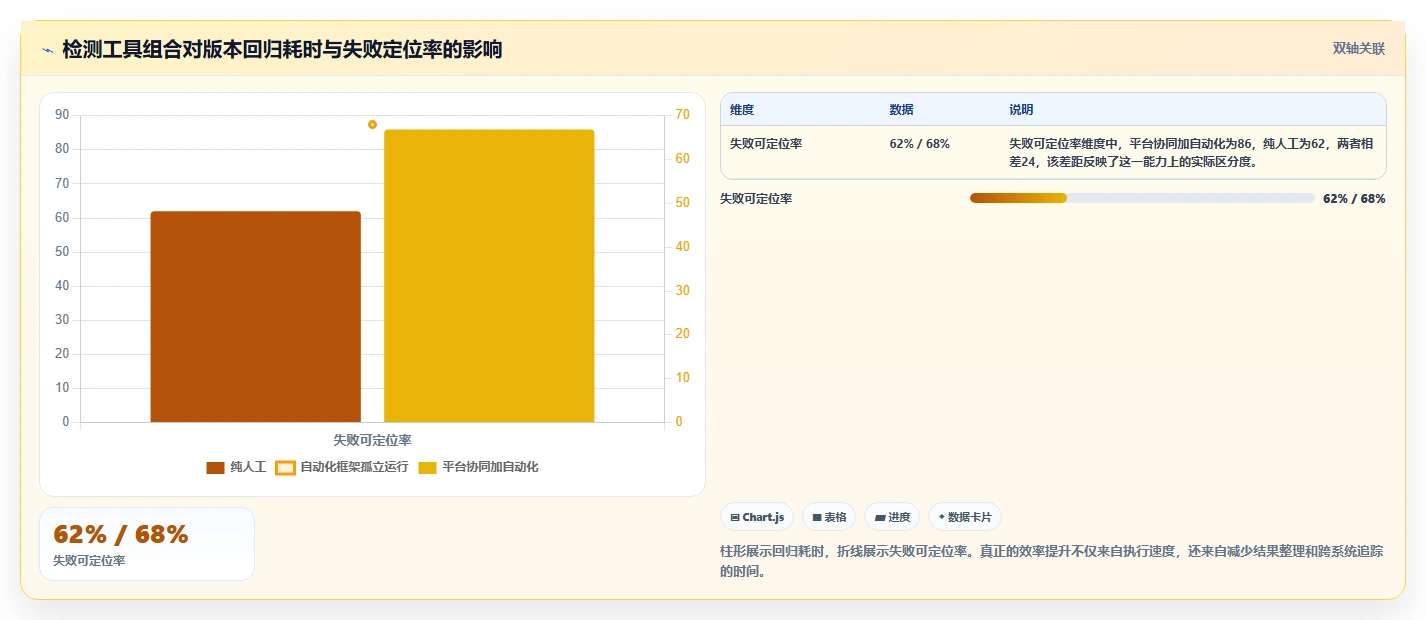Click the 62% / 68% value beside progress bar
Image resolution: width=1426 pixels, height=620 pixels.
point(1354,199)
